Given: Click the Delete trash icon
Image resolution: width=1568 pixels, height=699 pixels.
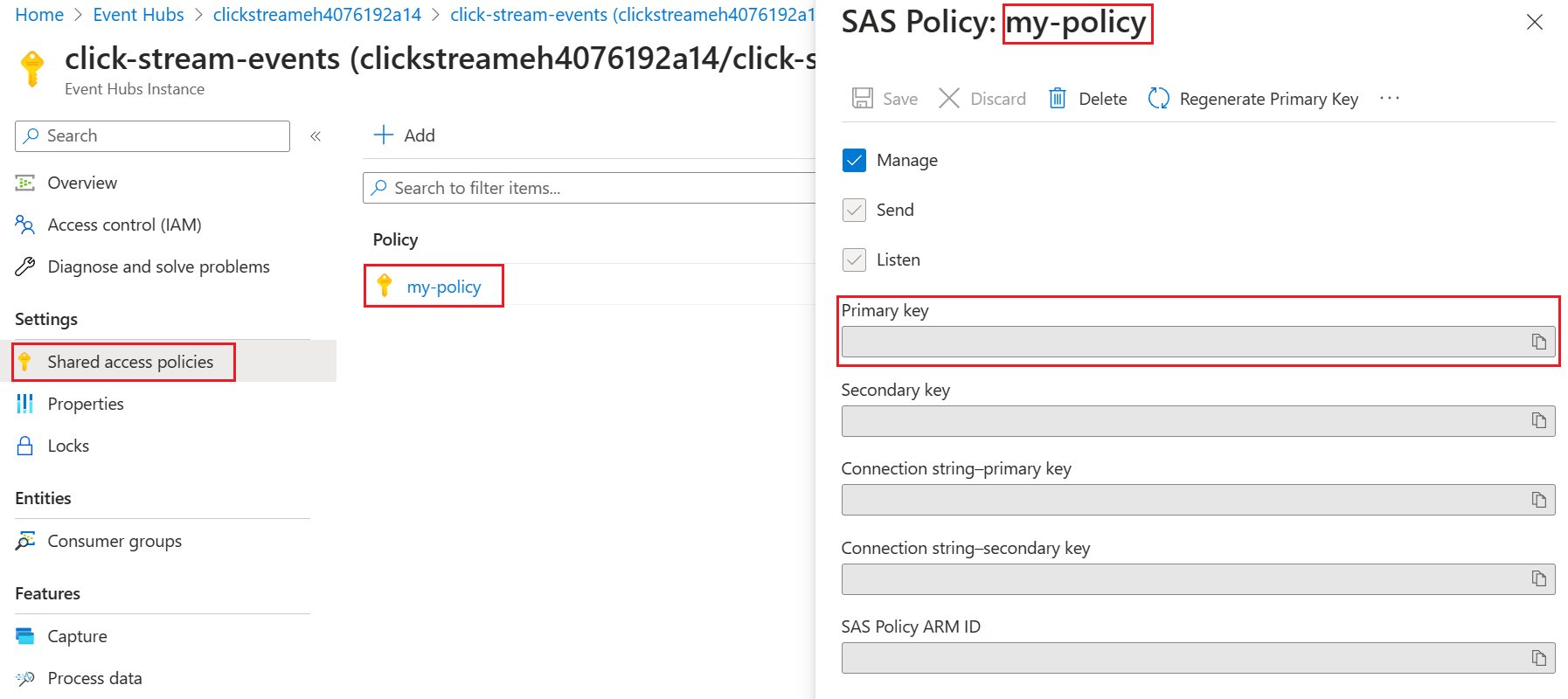Looking at the screenshot, I should point(1057,99).
